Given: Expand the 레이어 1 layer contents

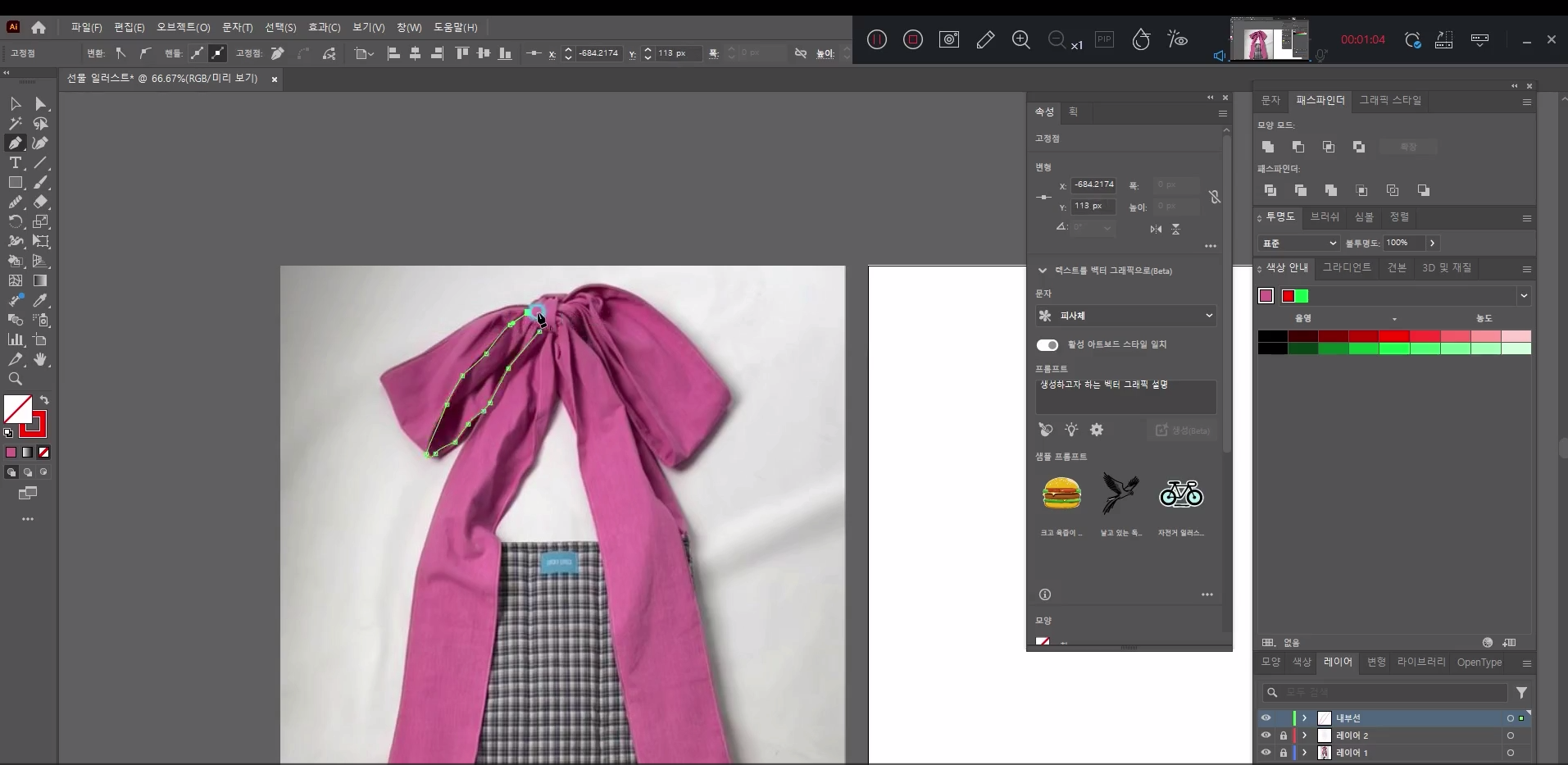Looking at the screenshot, I should point(1304,753).
